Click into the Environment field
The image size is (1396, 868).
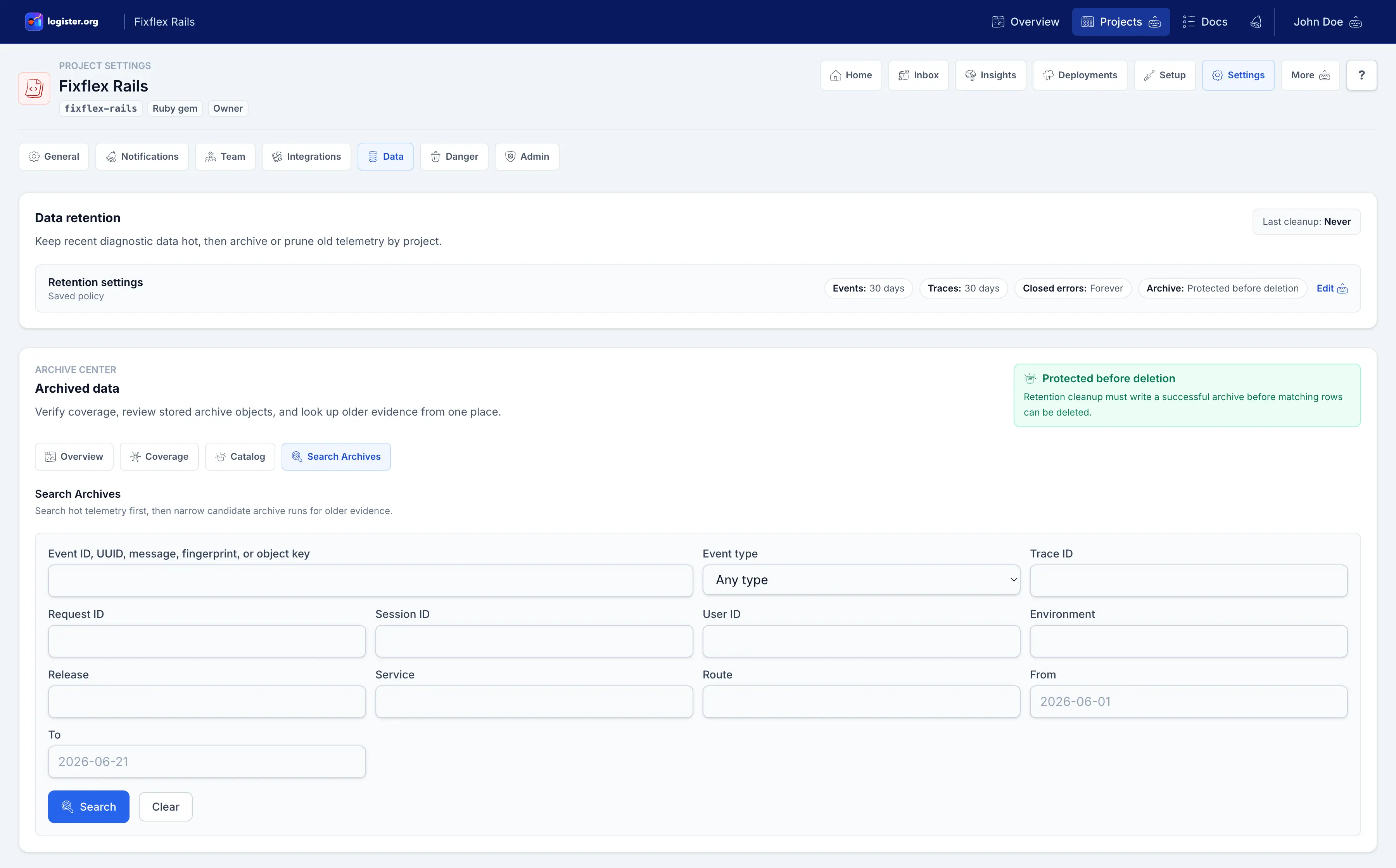tap(1188, 641)
